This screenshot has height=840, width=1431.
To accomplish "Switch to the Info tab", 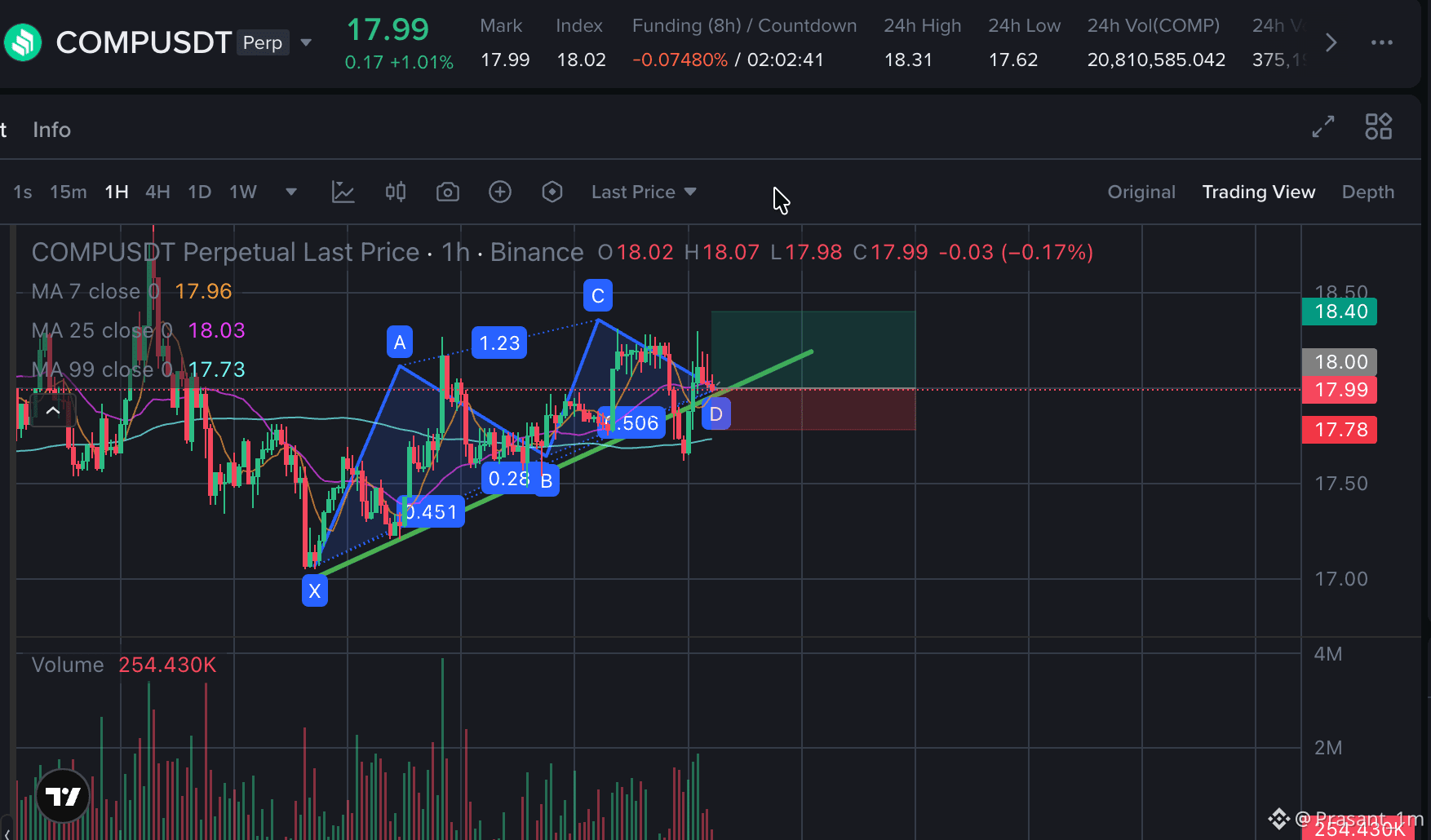I will point(51,130).
